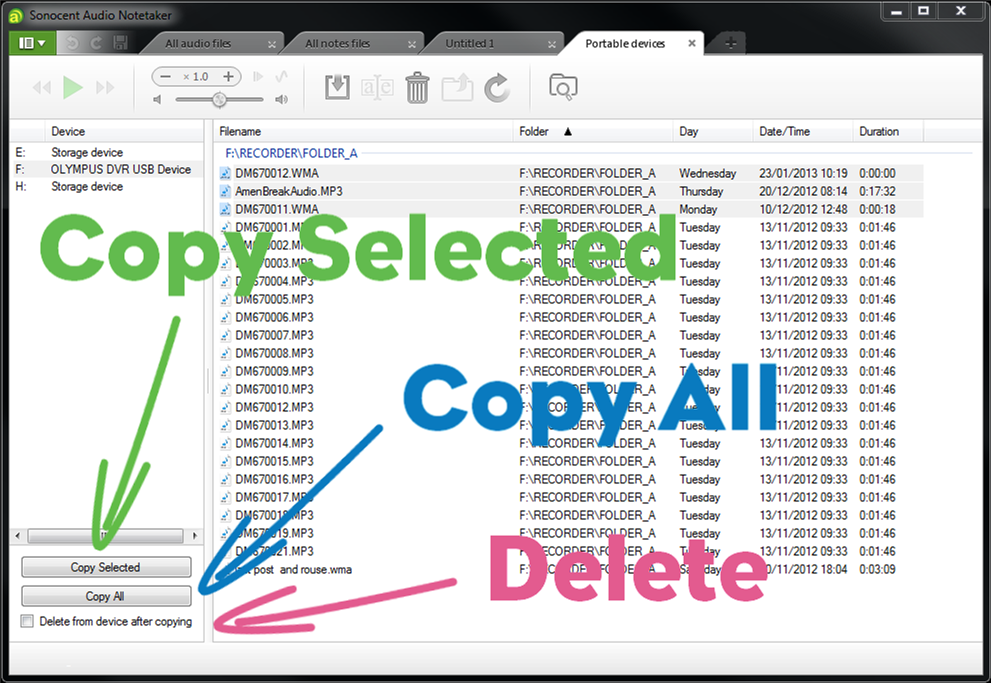
Task: Close the All audio files tab
Action: (x=272, y=44)
